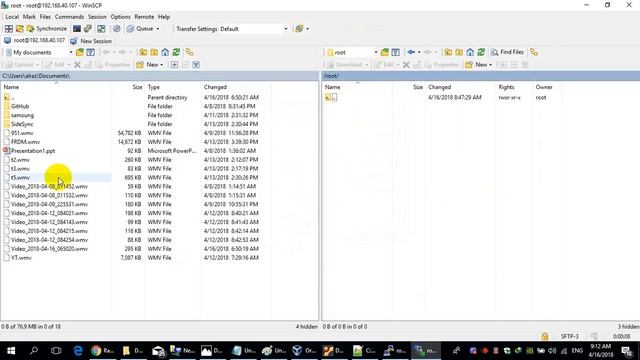
Task: Expand the My documents drive dropdown
Action: pyautogui.click(x=71, y=52)
